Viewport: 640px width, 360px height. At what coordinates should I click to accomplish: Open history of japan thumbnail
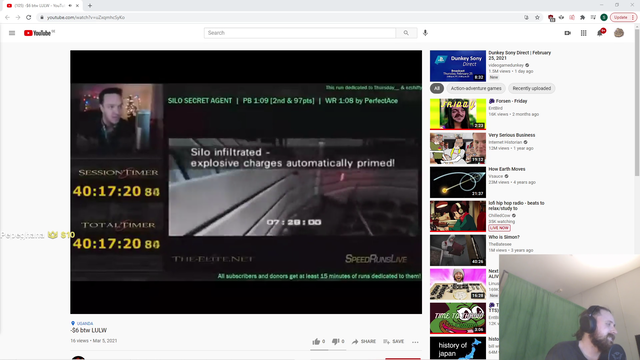click(458, 348)
